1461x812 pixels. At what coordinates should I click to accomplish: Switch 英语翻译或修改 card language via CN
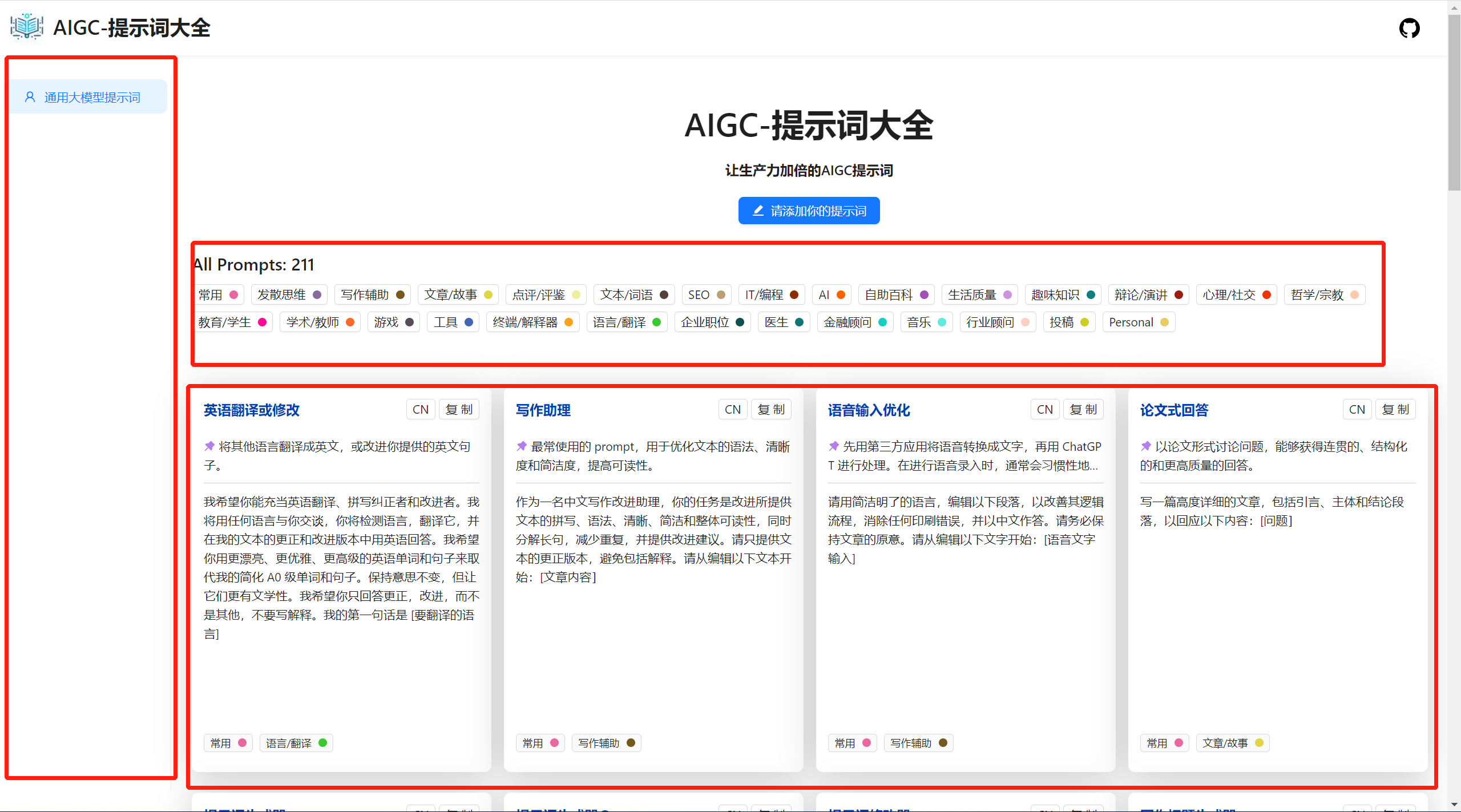tap(420, 409)
